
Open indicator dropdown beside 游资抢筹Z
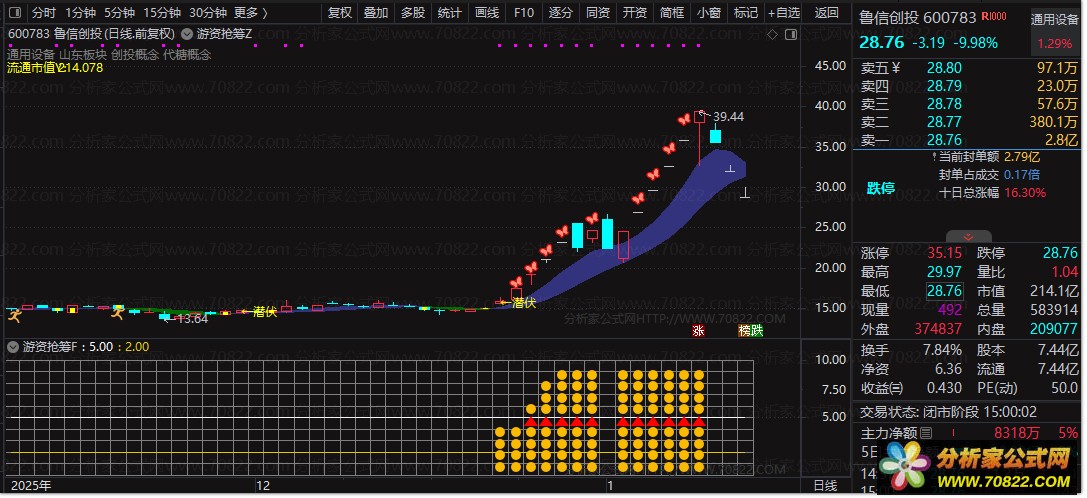point(186,33)
